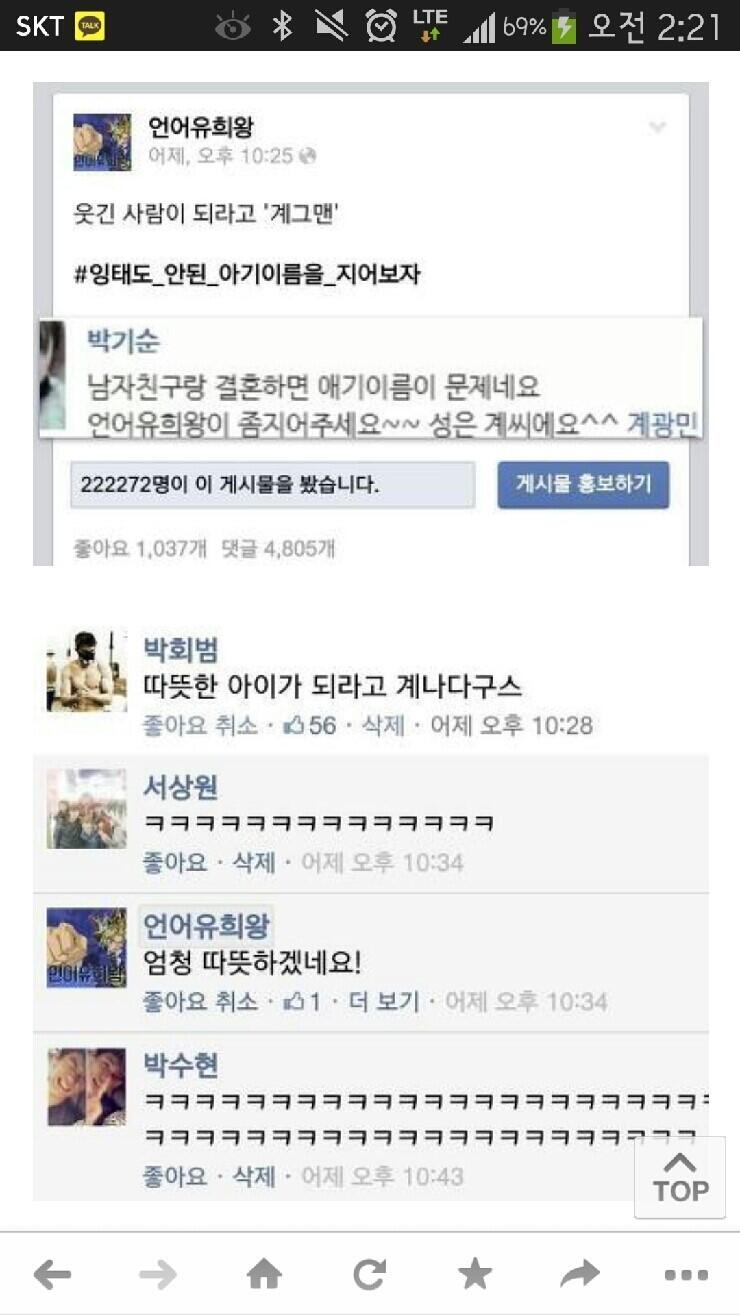
Task: Tap the browser back arrow
Action: [52, 1274]
